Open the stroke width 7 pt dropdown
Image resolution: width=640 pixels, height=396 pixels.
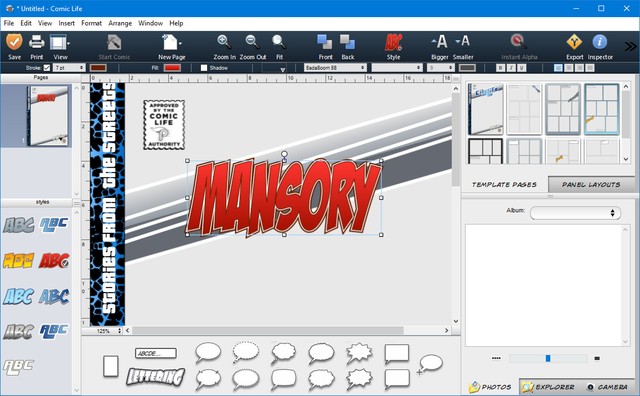69,68
